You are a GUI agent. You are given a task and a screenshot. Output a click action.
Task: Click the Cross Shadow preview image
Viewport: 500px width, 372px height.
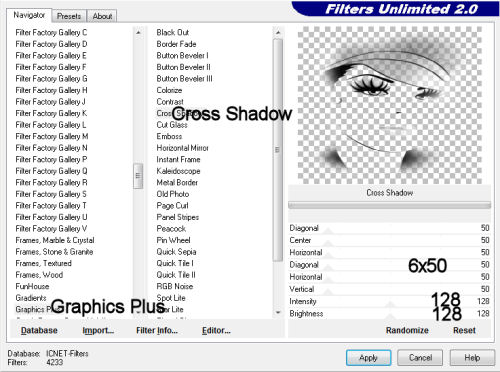[x=390, y=105]
